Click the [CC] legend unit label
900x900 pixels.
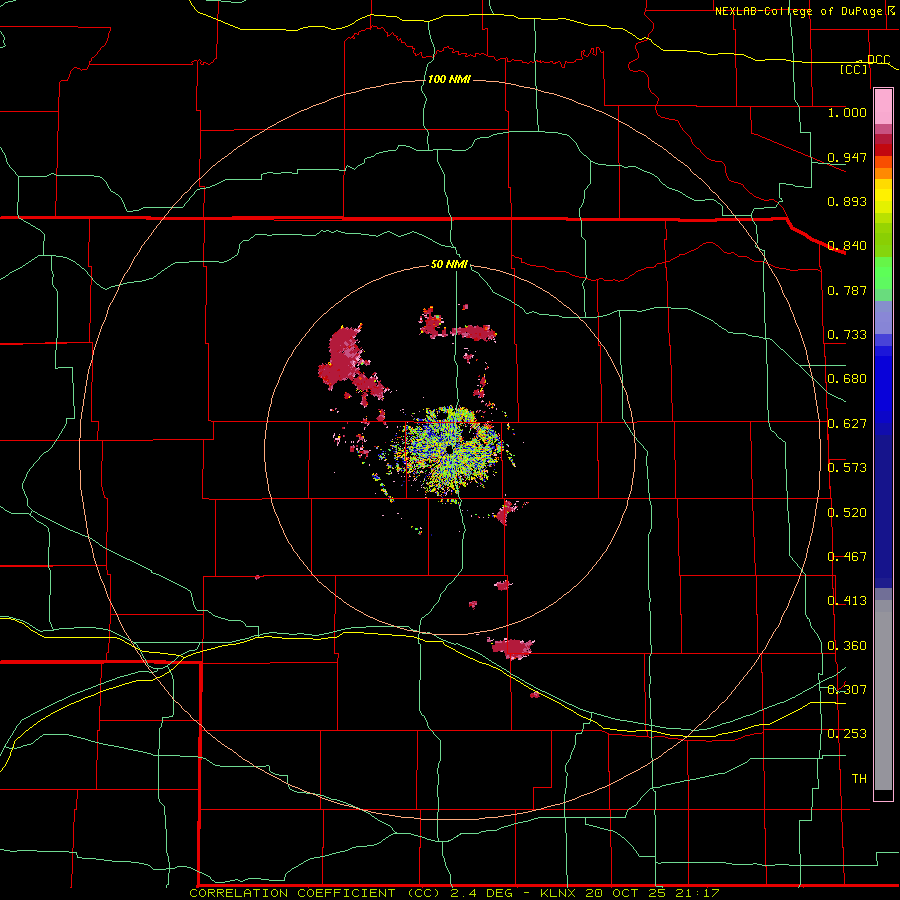(854, 69)
